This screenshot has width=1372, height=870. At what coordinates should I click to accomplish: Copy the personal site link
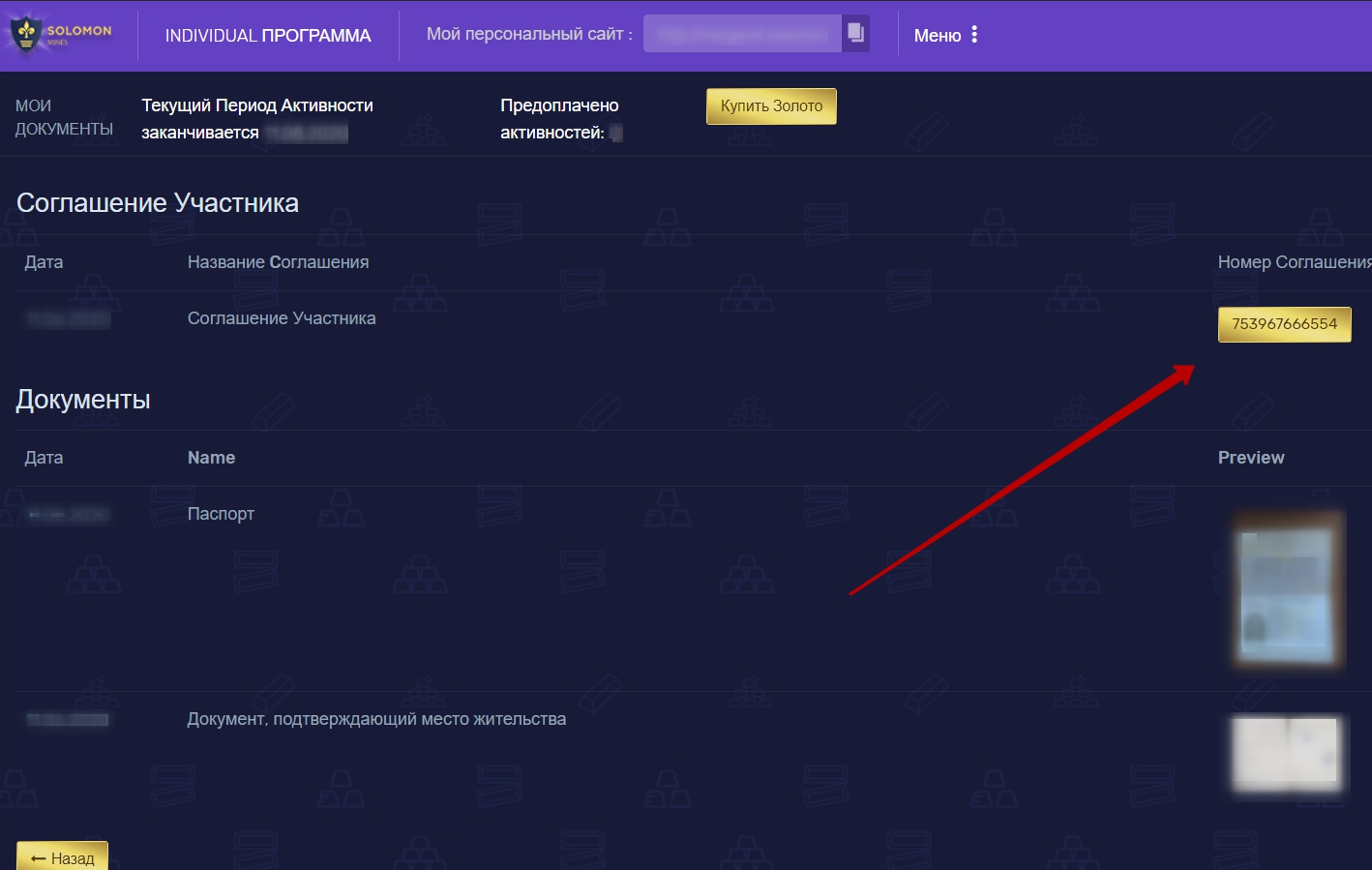tap(855, 33)
